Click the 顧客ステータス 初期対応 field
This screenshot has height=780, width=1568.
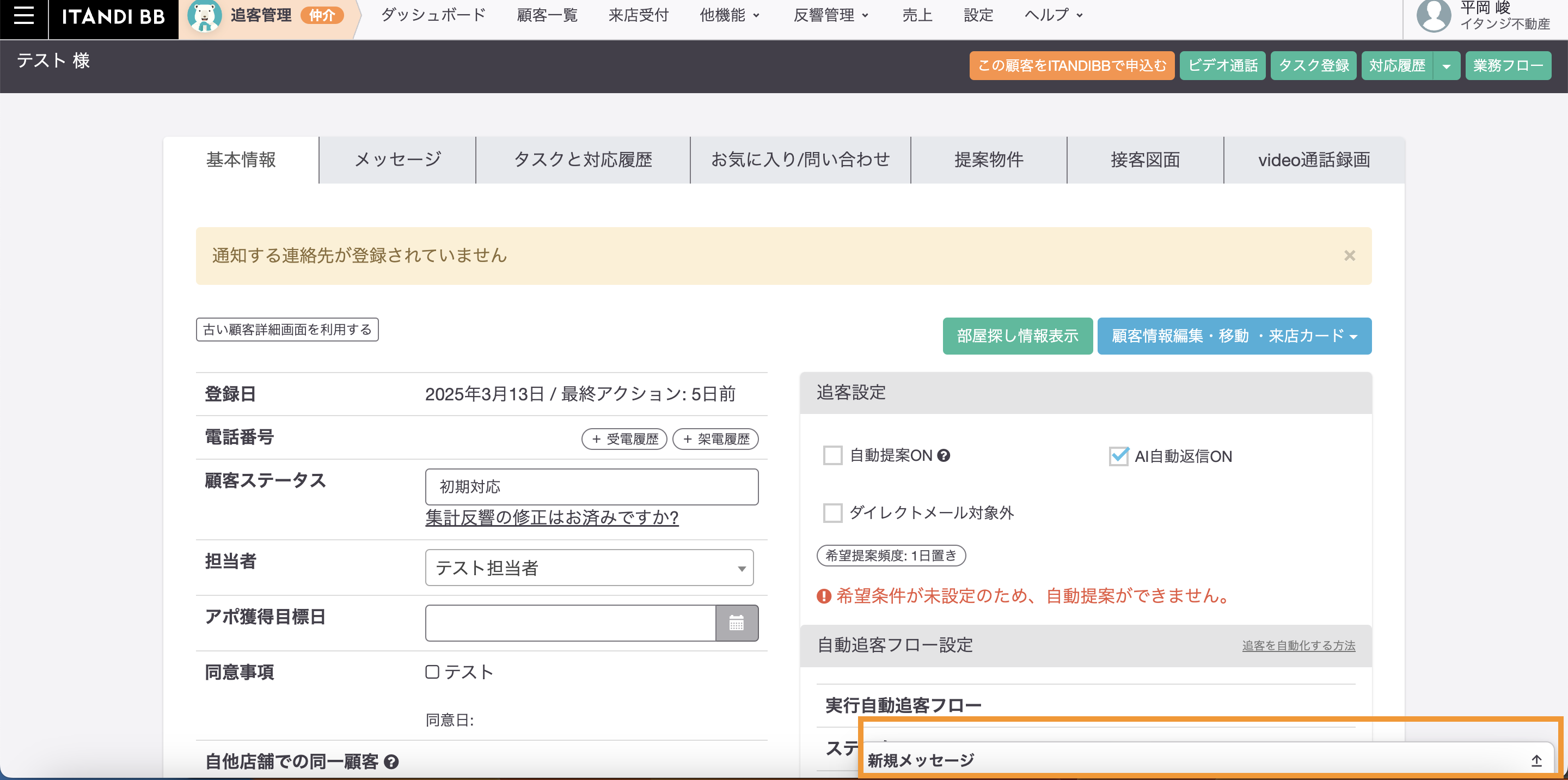pos(591,486)
